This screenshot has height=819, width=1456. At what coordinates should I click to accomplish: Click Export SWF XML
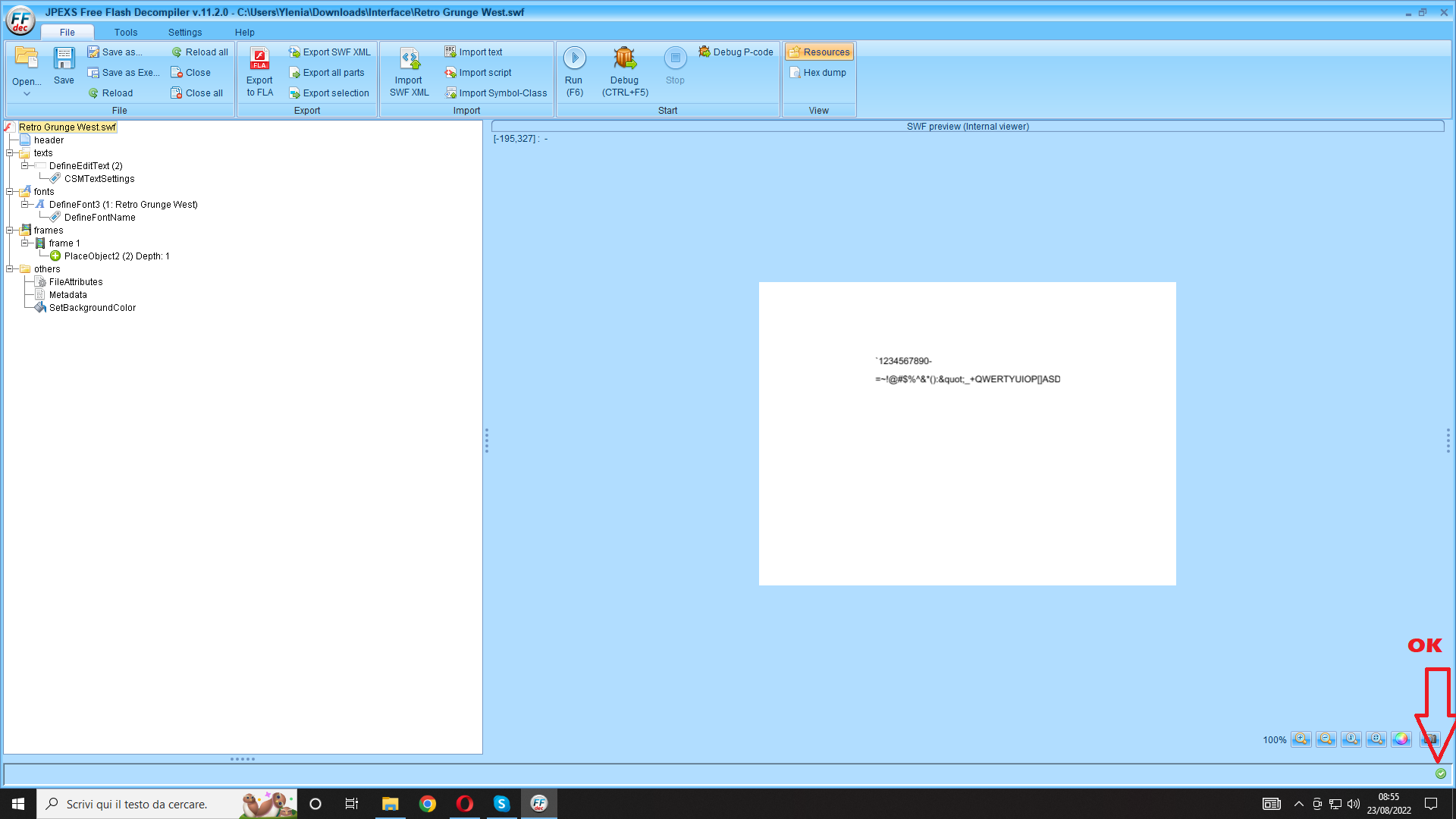[330, 52]
